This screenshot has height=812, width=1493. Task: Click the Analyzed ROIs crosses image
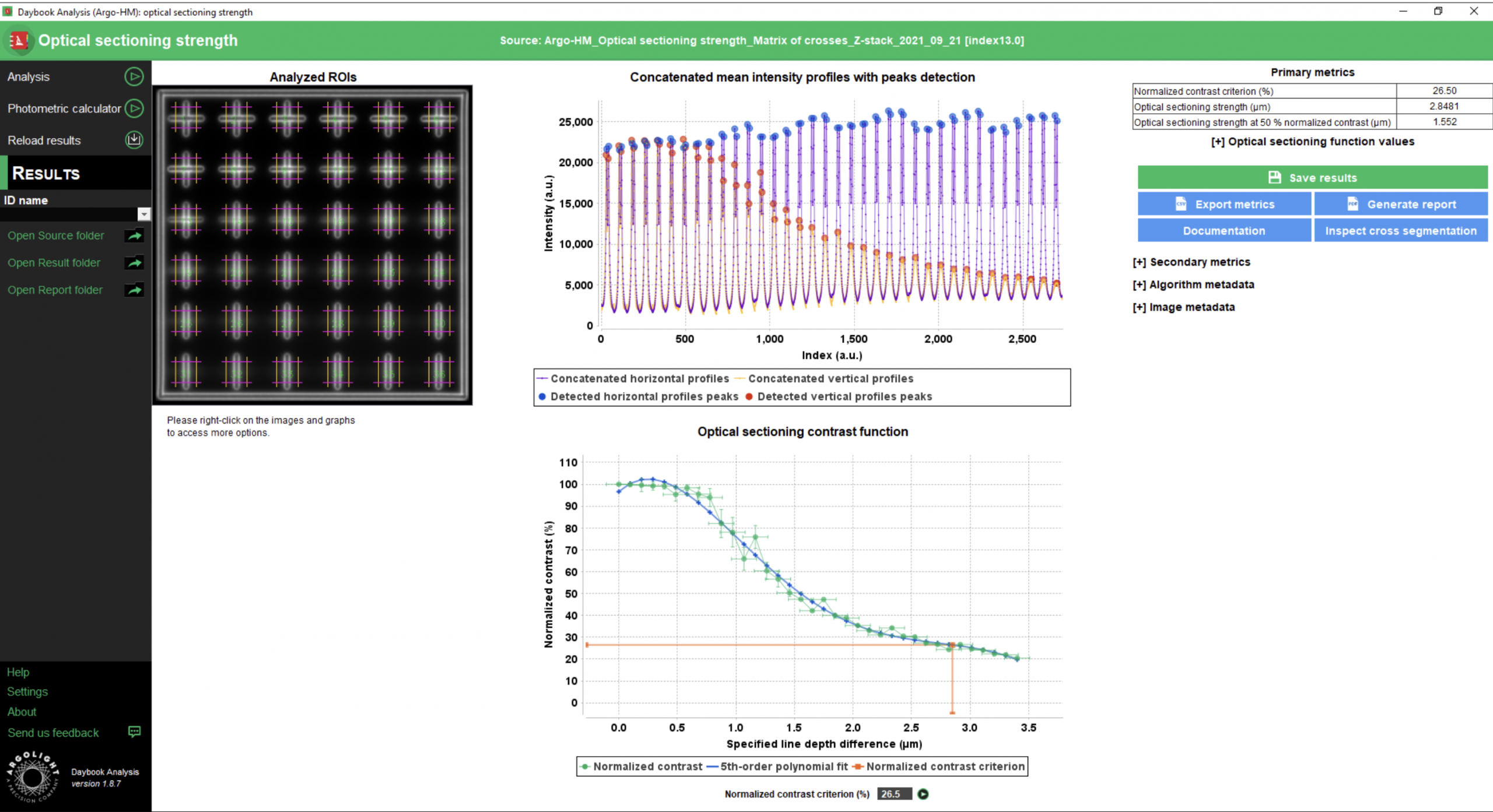click(x=313, y=245)
